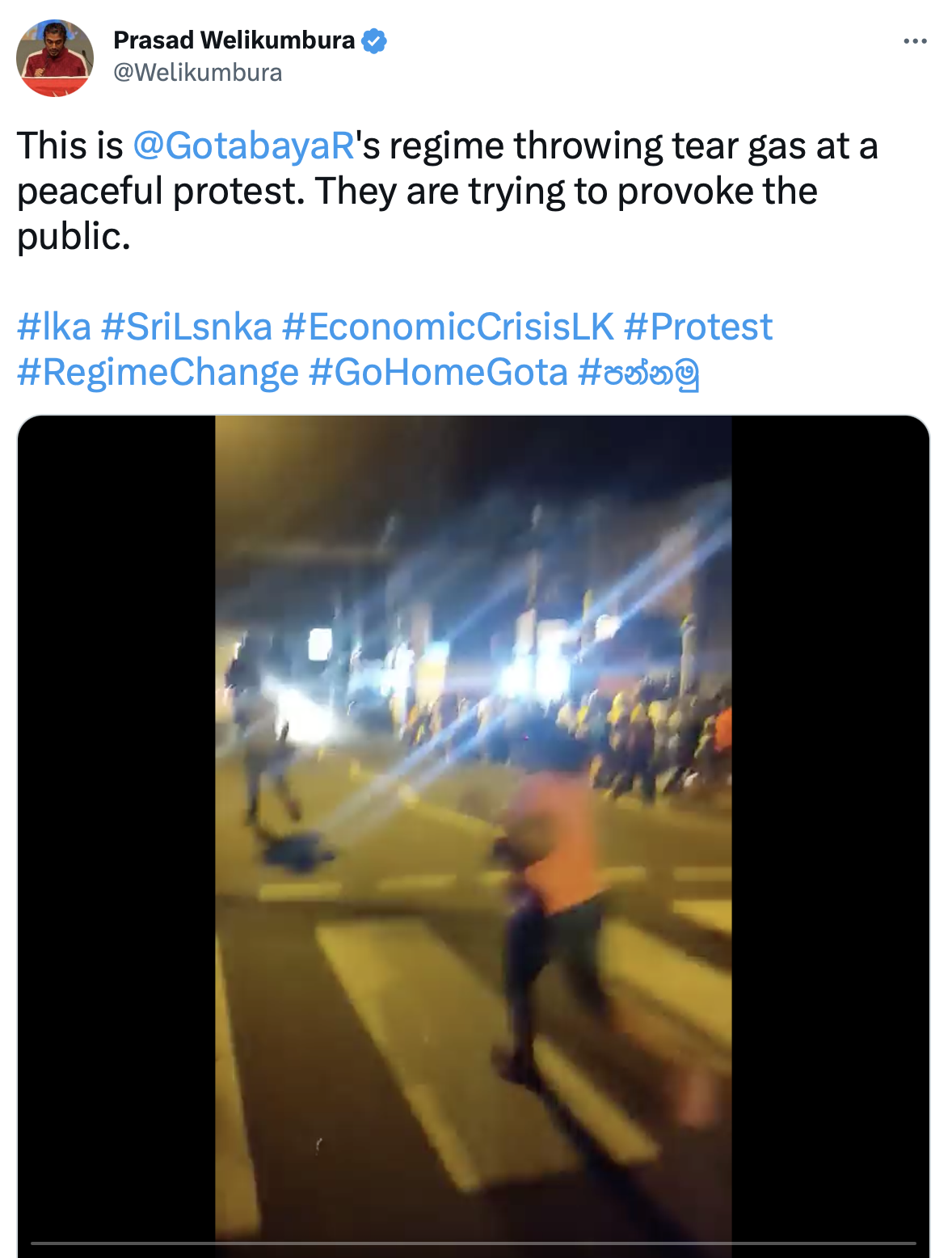Click the #Protest hashtag

click(698, 327)
